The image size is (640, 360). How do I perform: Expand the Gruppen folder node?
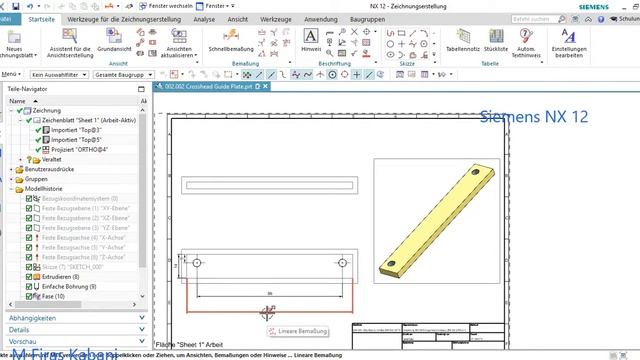[x=11, y=179]
